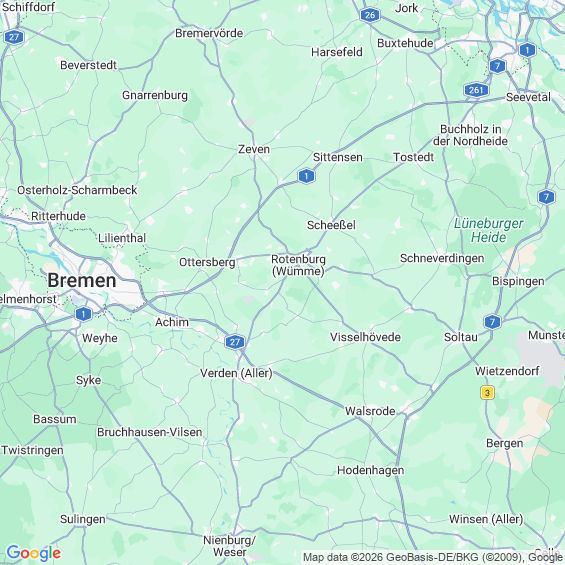Click the Schneverdingen town label
The image size is (565, 565).
(442, 258)
